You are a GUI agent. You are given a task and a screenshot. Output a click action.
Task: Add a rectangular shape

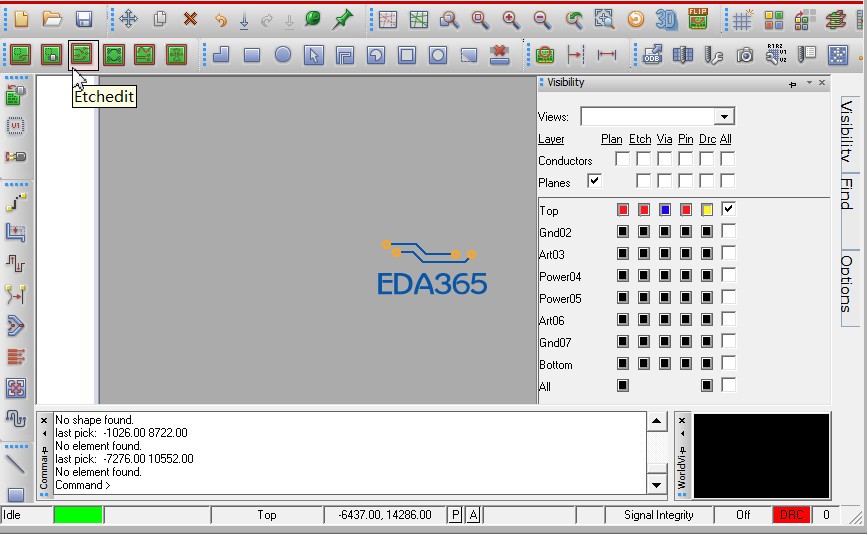252,55
